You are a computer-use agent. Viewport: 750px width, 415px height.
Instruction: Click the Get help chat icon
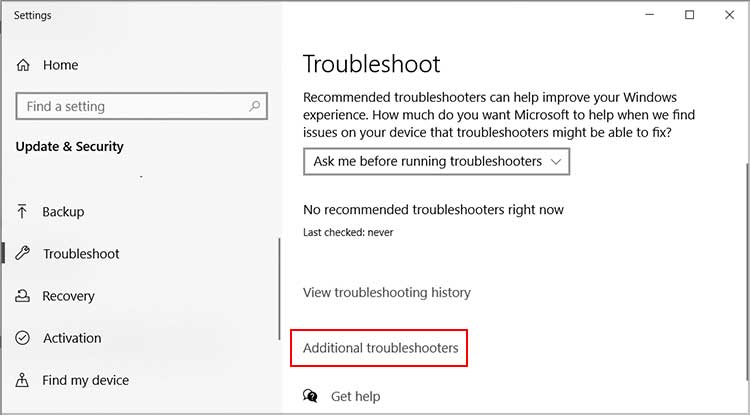310,396
